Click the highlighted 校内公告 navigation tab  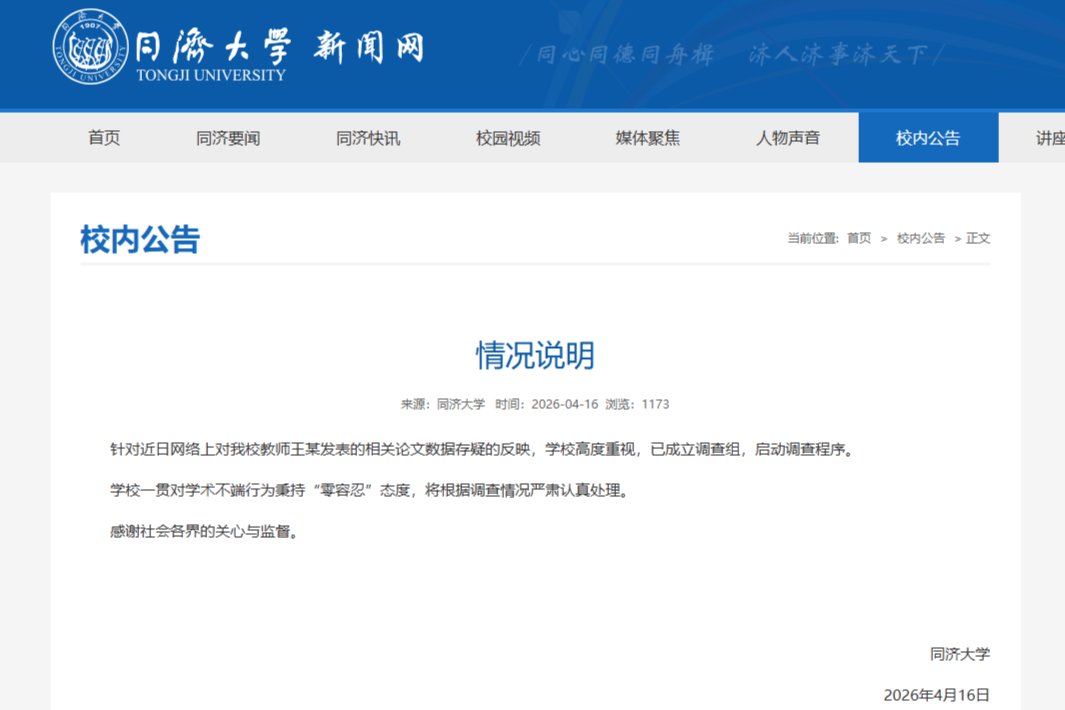pyautogui.click(x=928, y=138)
